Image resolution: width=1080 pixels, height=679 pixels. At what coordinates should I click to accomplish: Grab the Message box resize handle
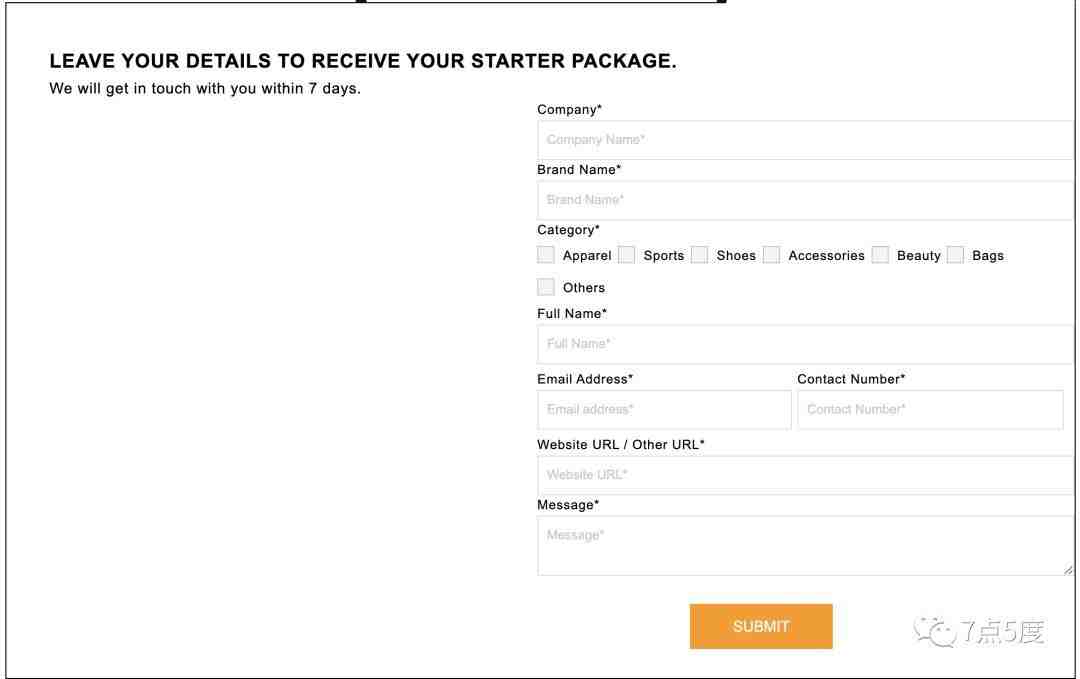pos(1068,570)
